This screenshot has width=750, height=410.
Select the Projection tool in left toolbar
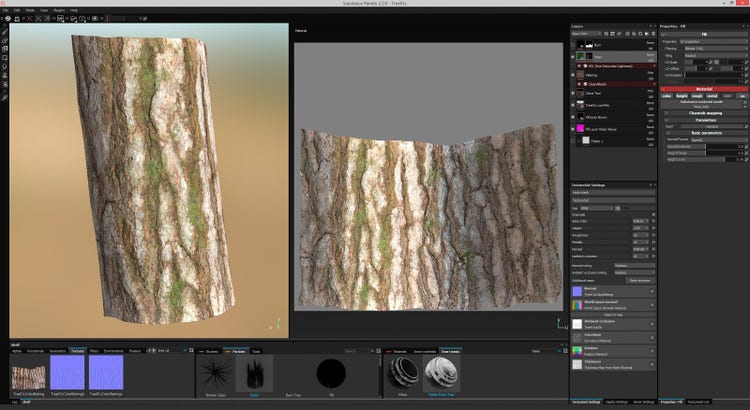pos(5,48)
